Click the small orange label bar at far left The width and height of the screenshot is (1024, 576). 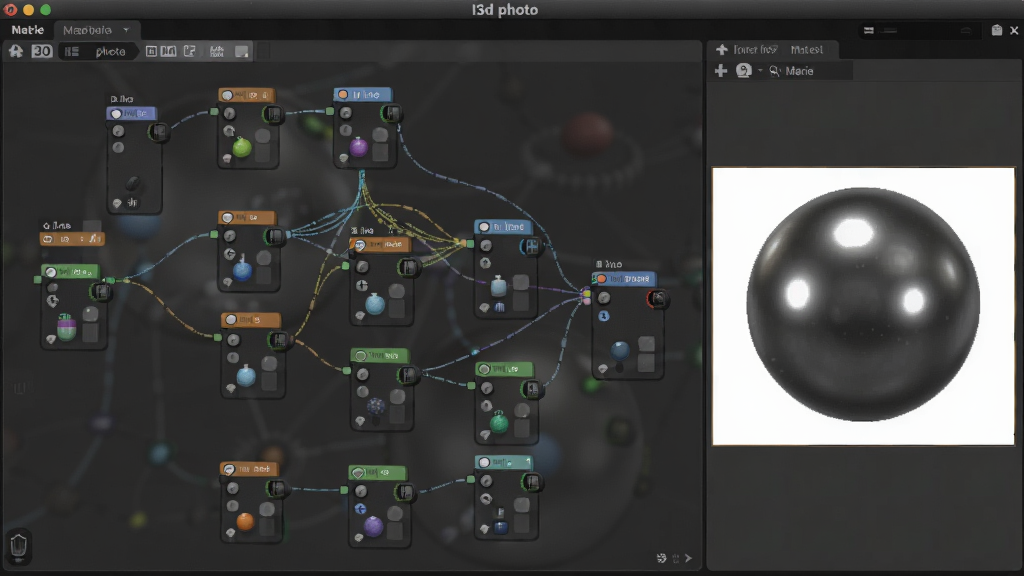click(x=72, y=239)
